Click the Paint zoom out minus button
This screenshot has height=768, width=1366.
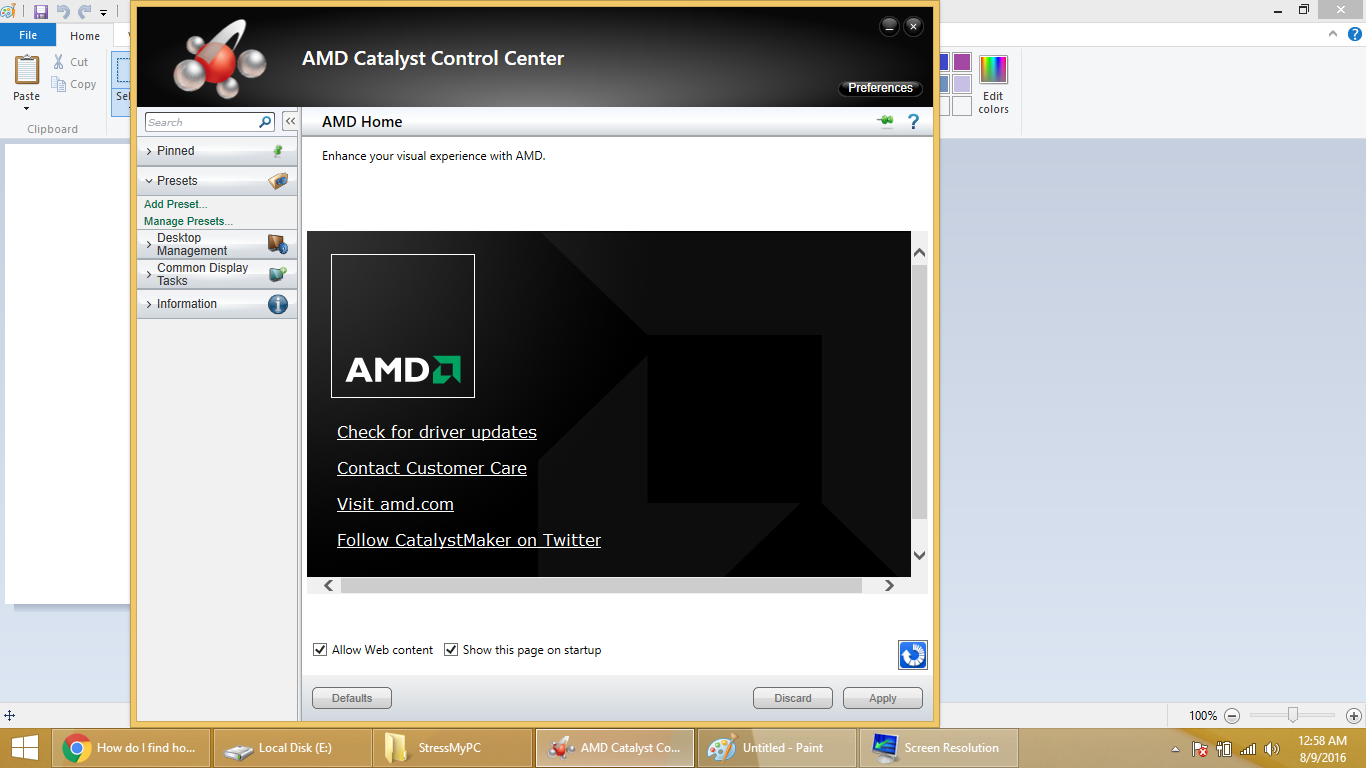pos(1232,716)
